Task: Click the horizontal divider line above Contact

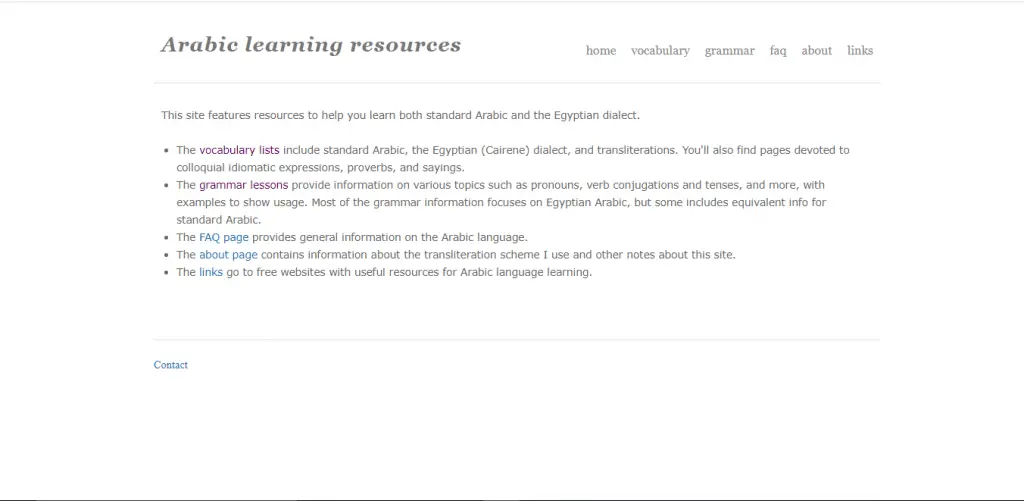Action: point(516,340)
